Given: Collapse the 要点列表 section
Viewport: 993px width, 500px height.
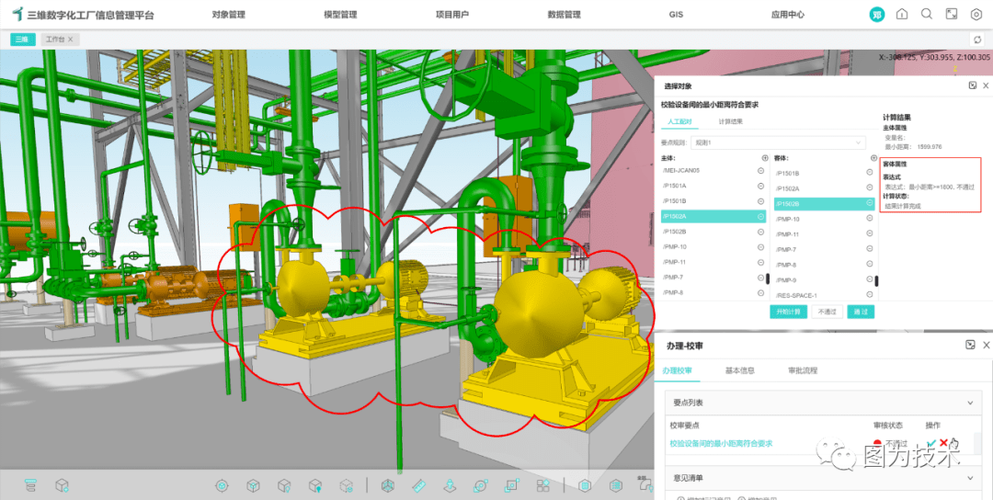Looking at the screenshot, I should pyautogui.click(x=969, y=403).
